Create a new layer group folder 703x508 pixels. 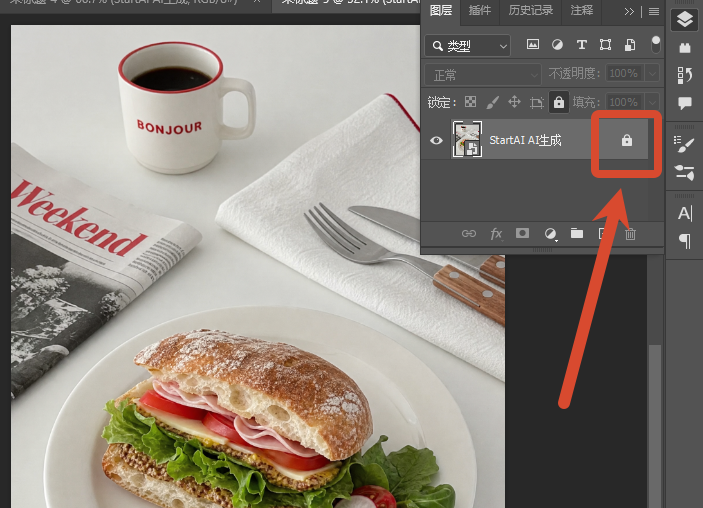click(x=577, y=233)
